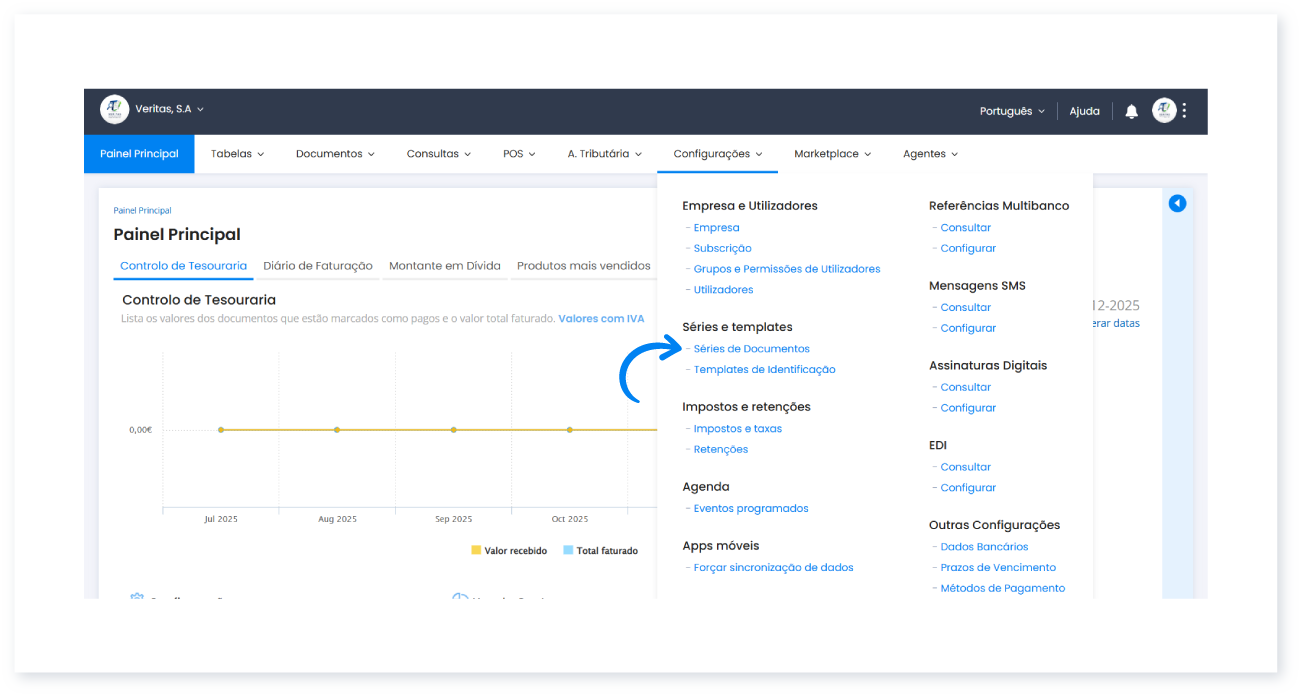Image resolution: width=1300 pixels, height=696 pixels.
Task: Open the Dados Bancários link
Action: coord(984,547)
